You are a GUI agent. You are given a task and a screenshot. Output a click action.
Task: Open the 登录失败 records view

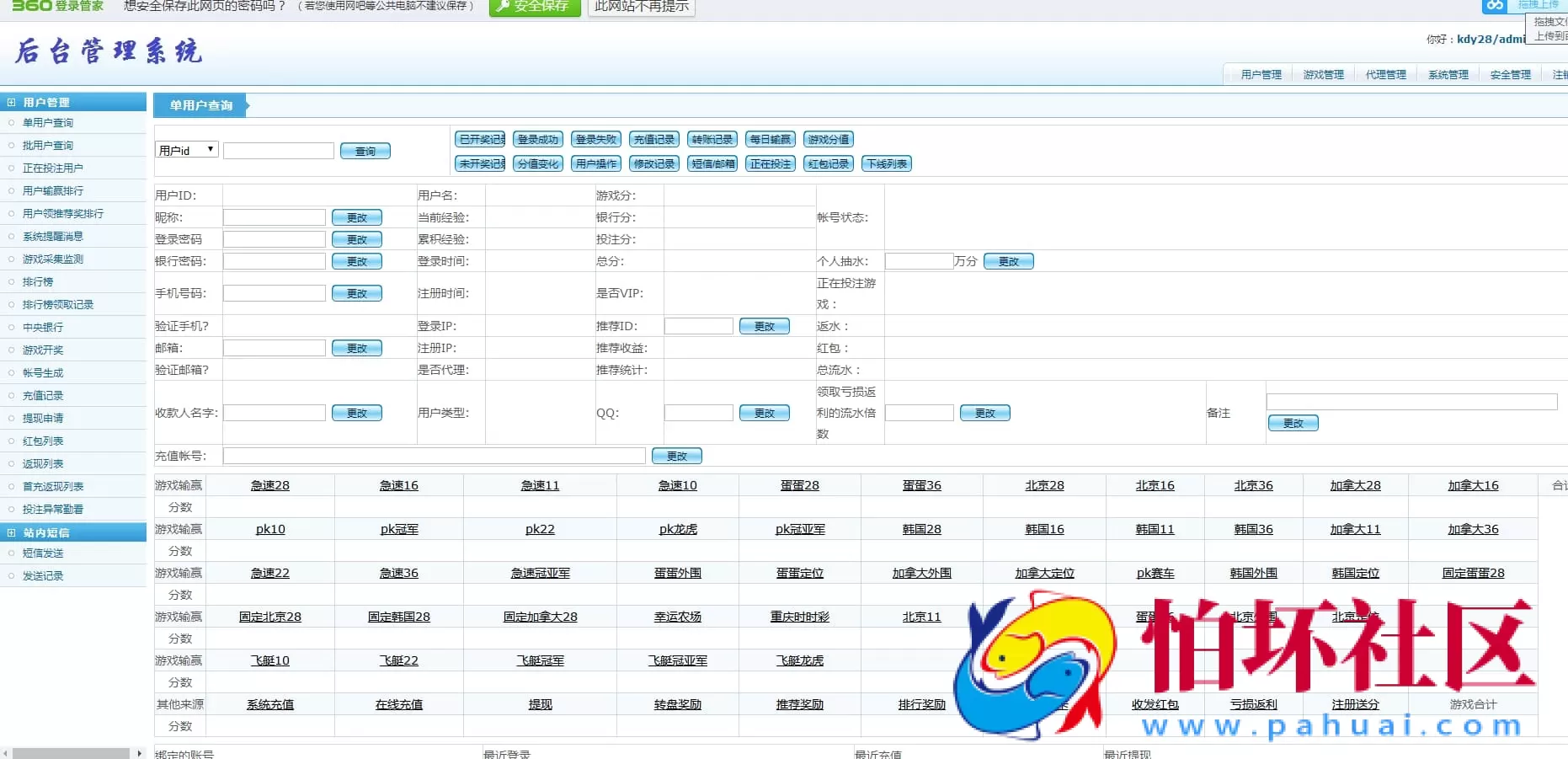pyautogui.click(x=595, y=139)
